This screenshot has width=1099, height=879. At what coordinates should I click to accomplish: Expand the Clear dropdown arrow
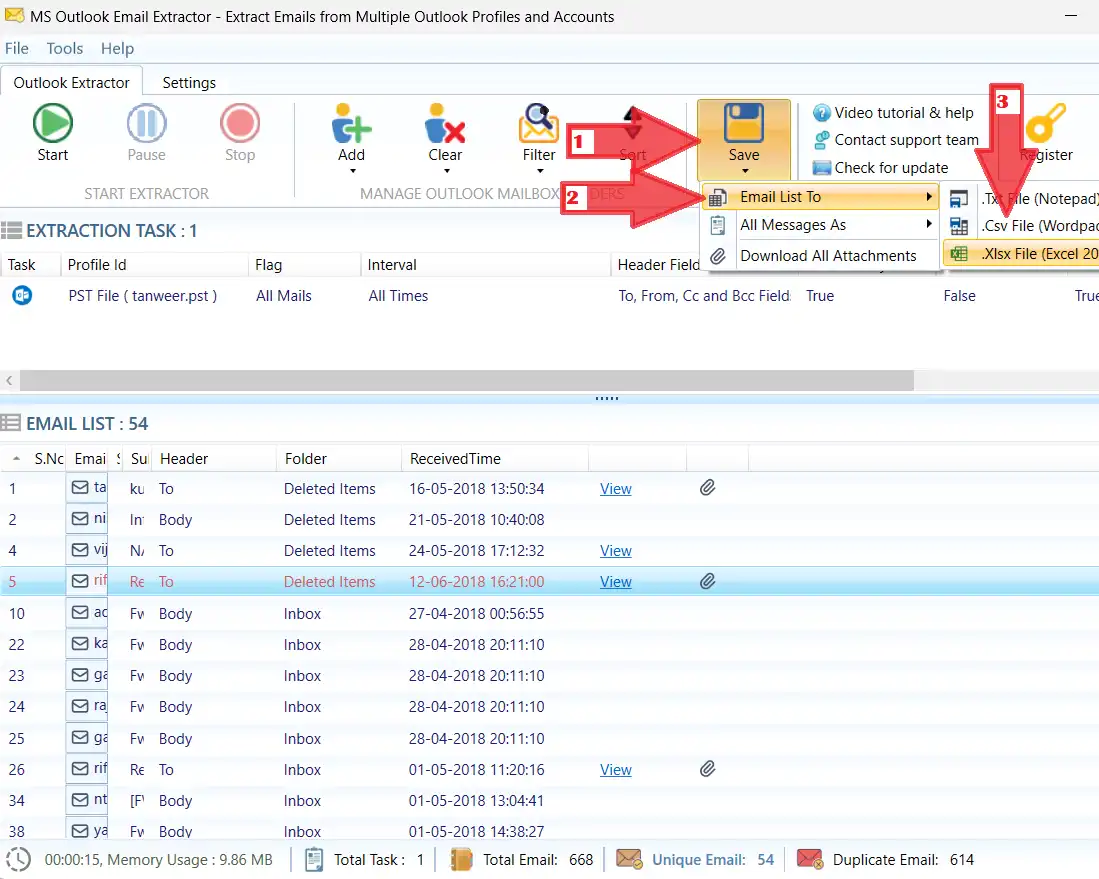pos(446,171)
